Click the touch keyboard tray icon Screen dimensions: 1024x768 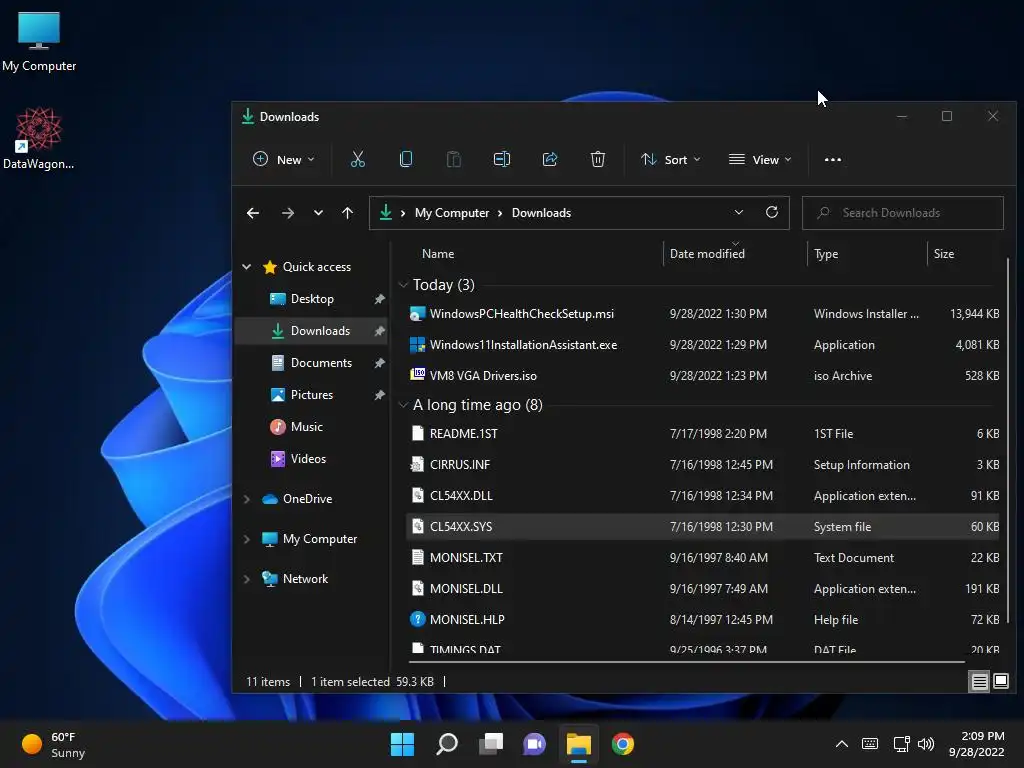click(870, 744)
